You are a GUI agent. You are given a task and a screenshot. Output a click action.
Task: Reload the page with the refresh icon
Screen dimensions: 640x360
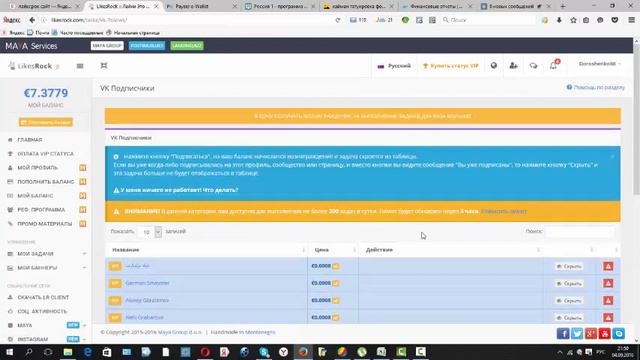[x=338, y=20]
